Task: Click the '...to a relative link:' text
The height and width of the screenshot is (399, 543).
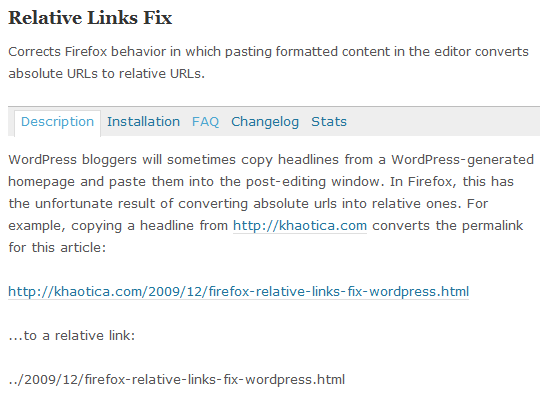Action: pos(72,336)
